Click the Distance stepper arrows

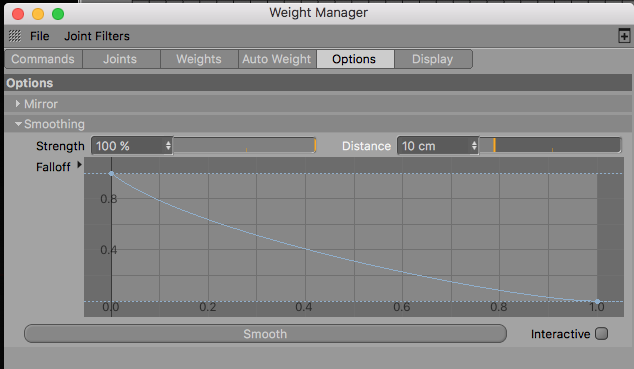[x=474, y=146]
